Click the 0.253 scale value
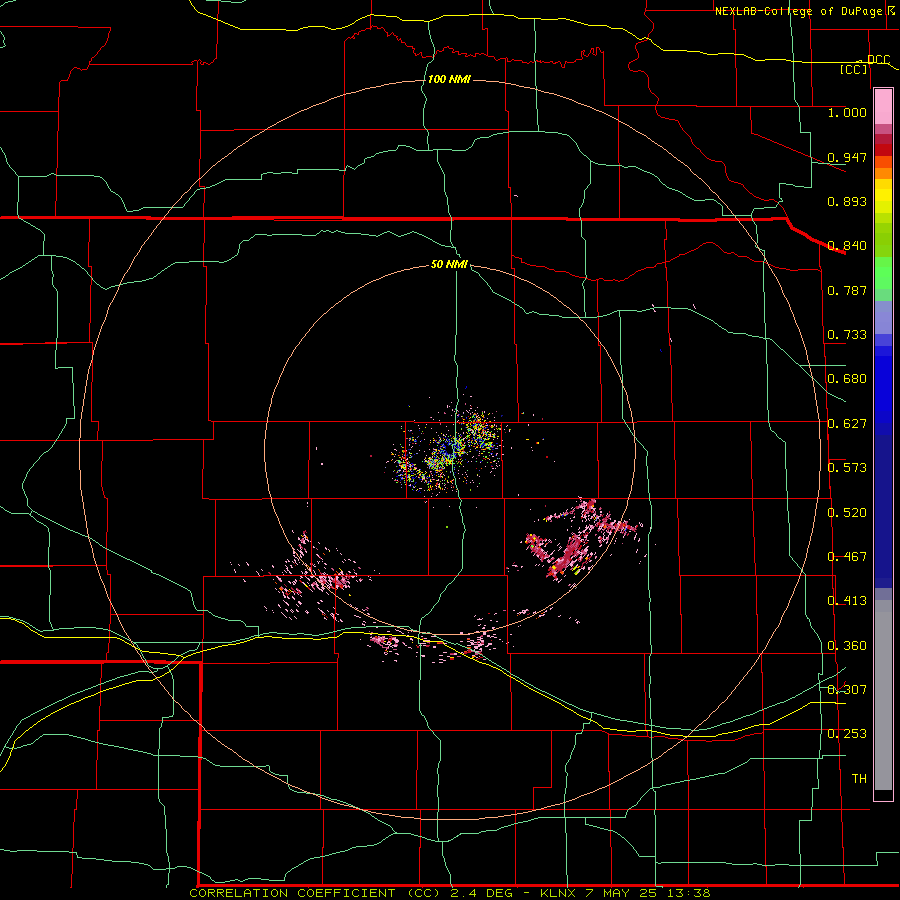Viewport: 900px width, 900px height. (847, 734)
